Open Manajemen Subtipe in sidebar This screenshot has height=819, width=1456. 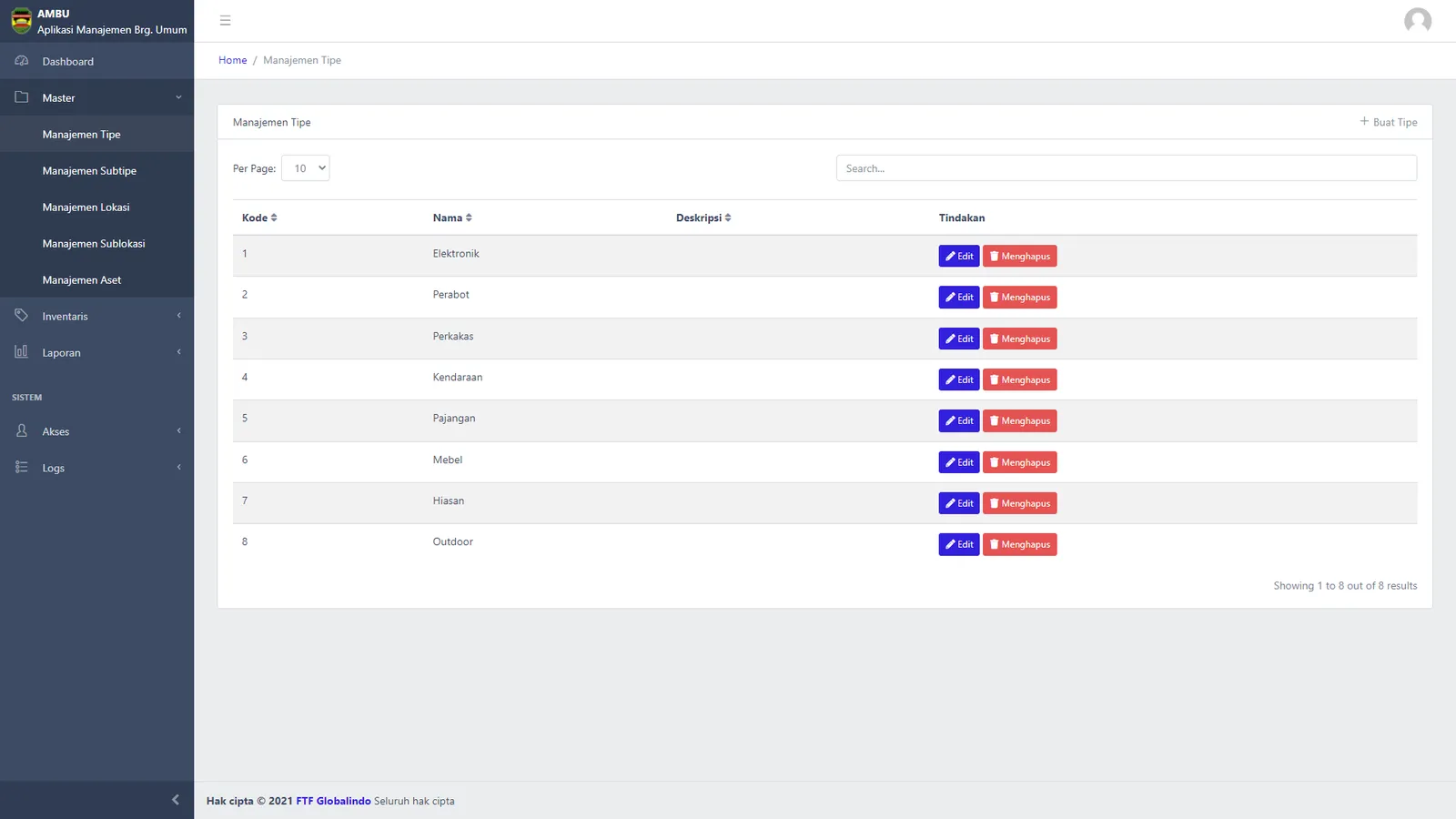point(96,171)
